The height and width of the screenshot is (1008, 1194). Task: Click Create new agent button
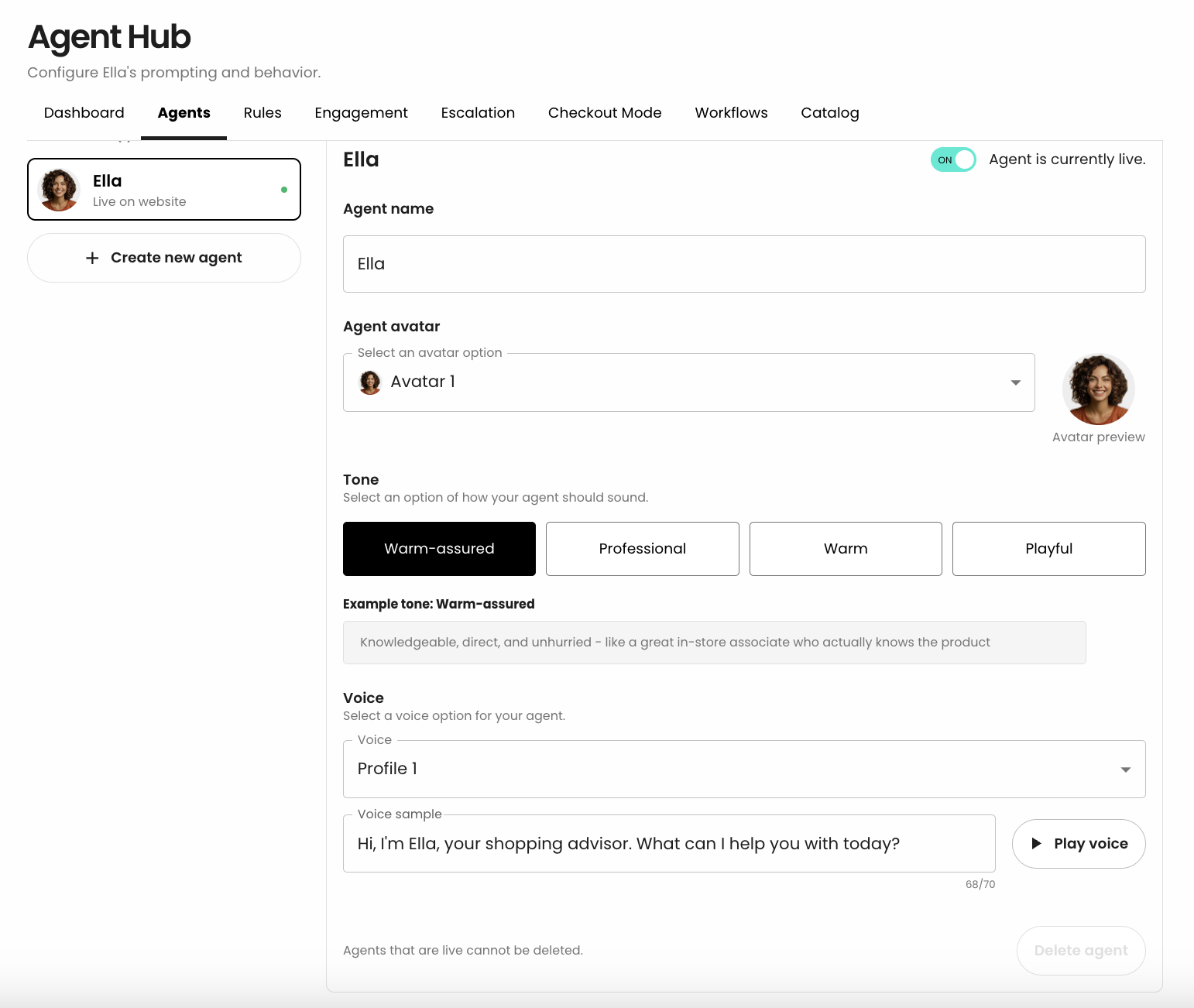164,258
